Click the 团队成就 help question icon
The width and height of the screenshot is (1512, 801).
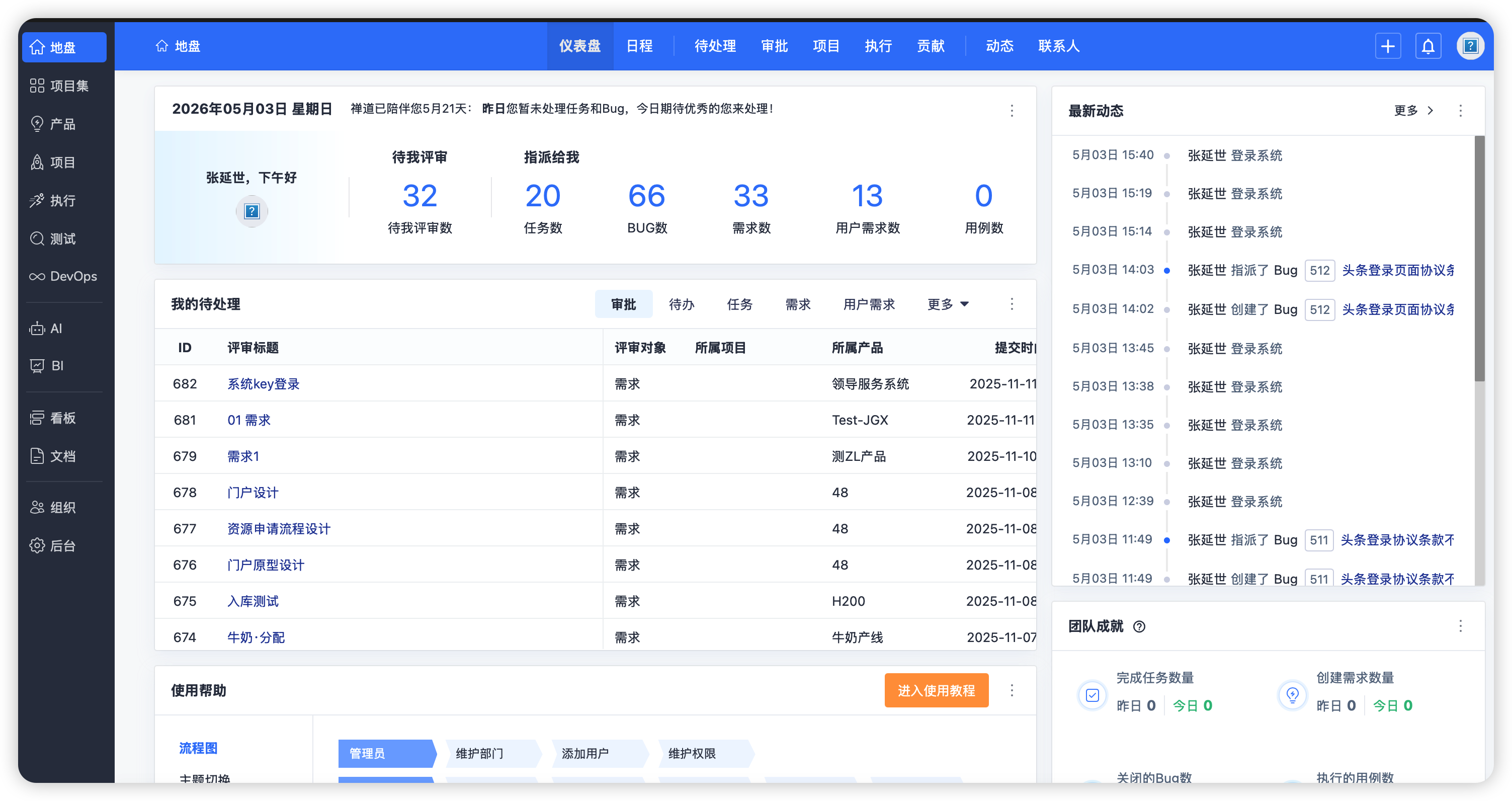1139,626
